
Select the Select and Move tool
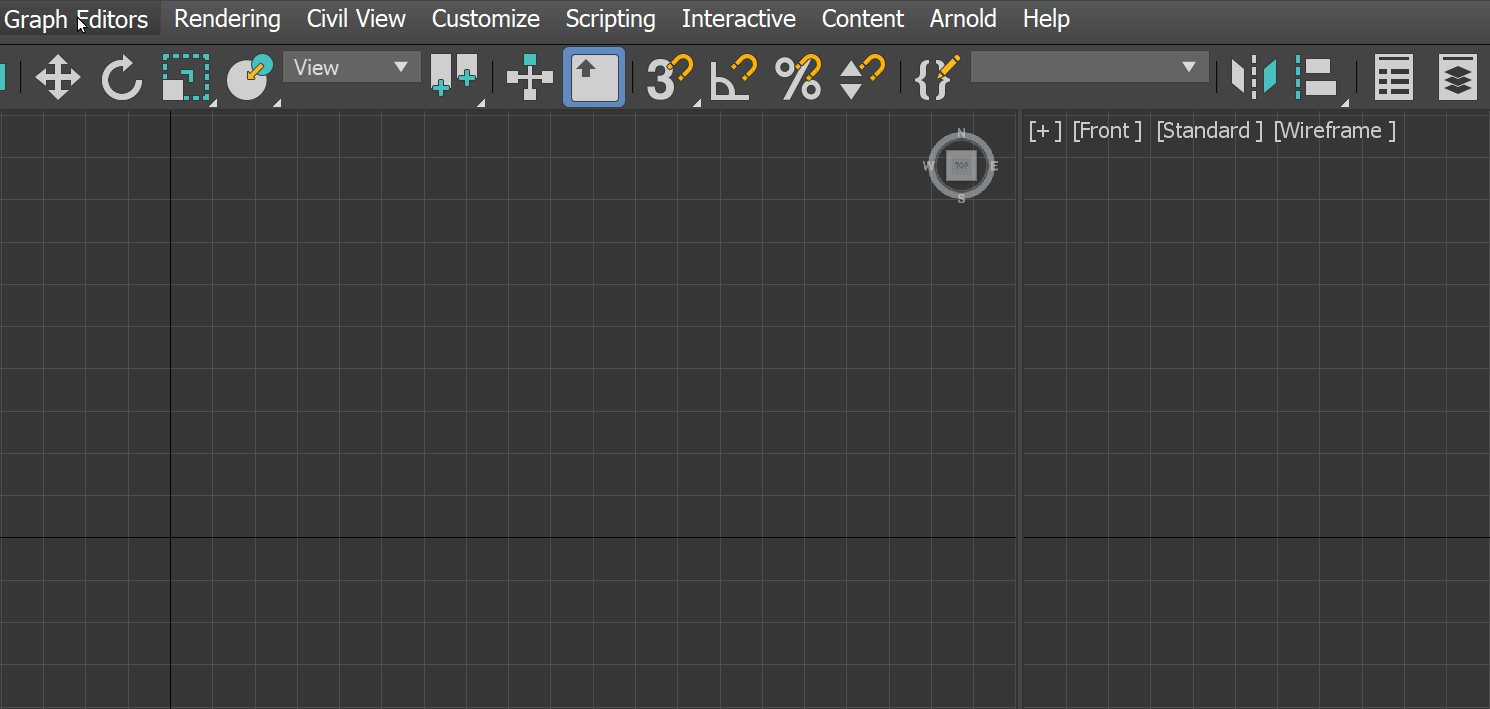[58, 76]
